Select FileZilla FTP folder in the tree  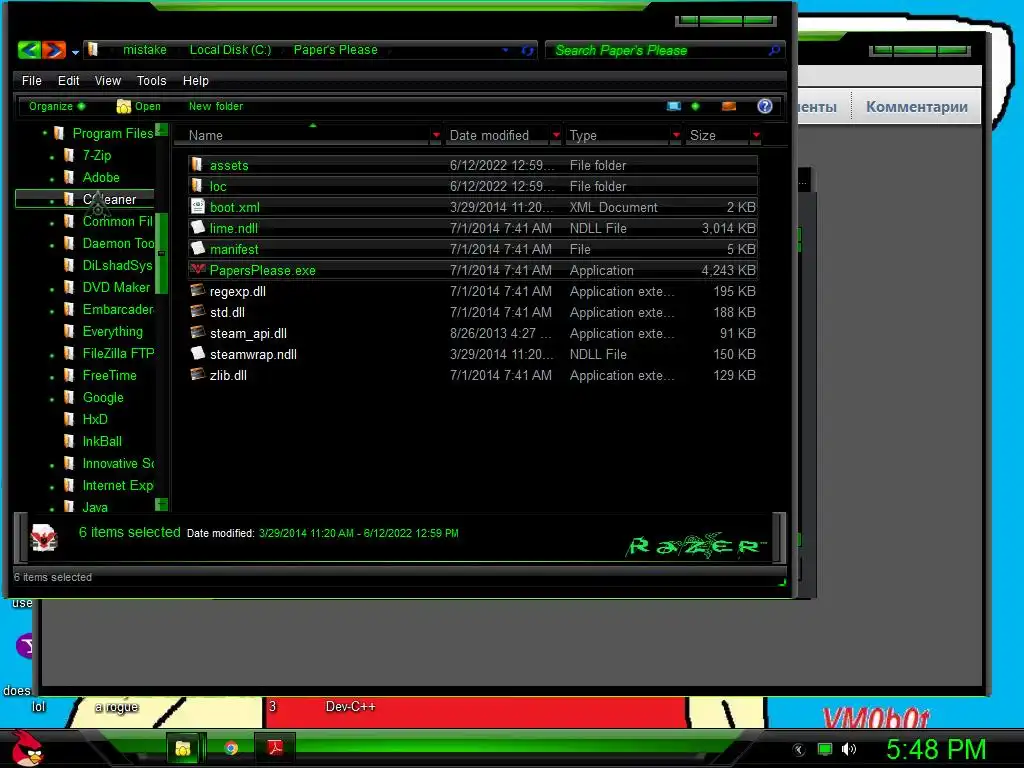pyautogui.click(x=118, y=353)
